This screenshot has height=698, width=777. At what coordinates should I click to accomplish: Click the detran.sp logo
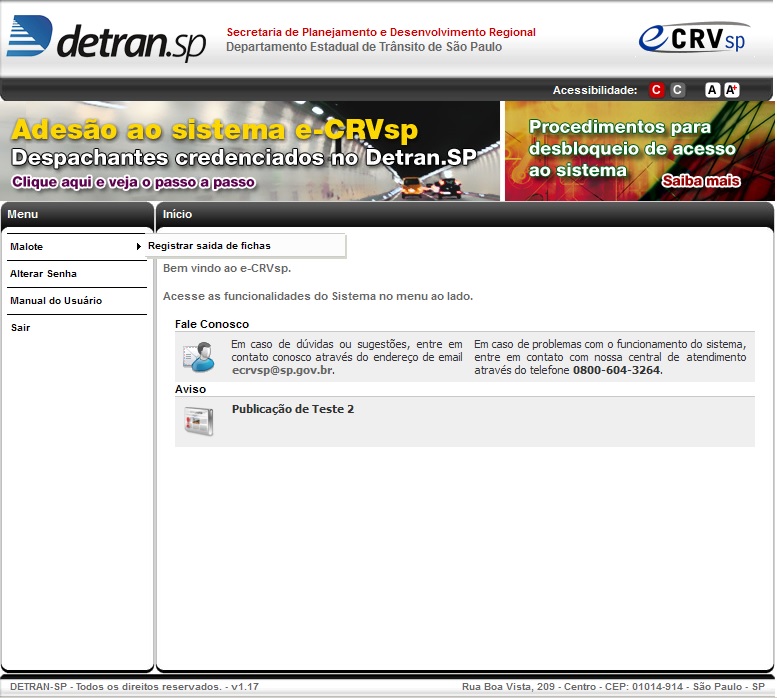[x=106, y=38]
